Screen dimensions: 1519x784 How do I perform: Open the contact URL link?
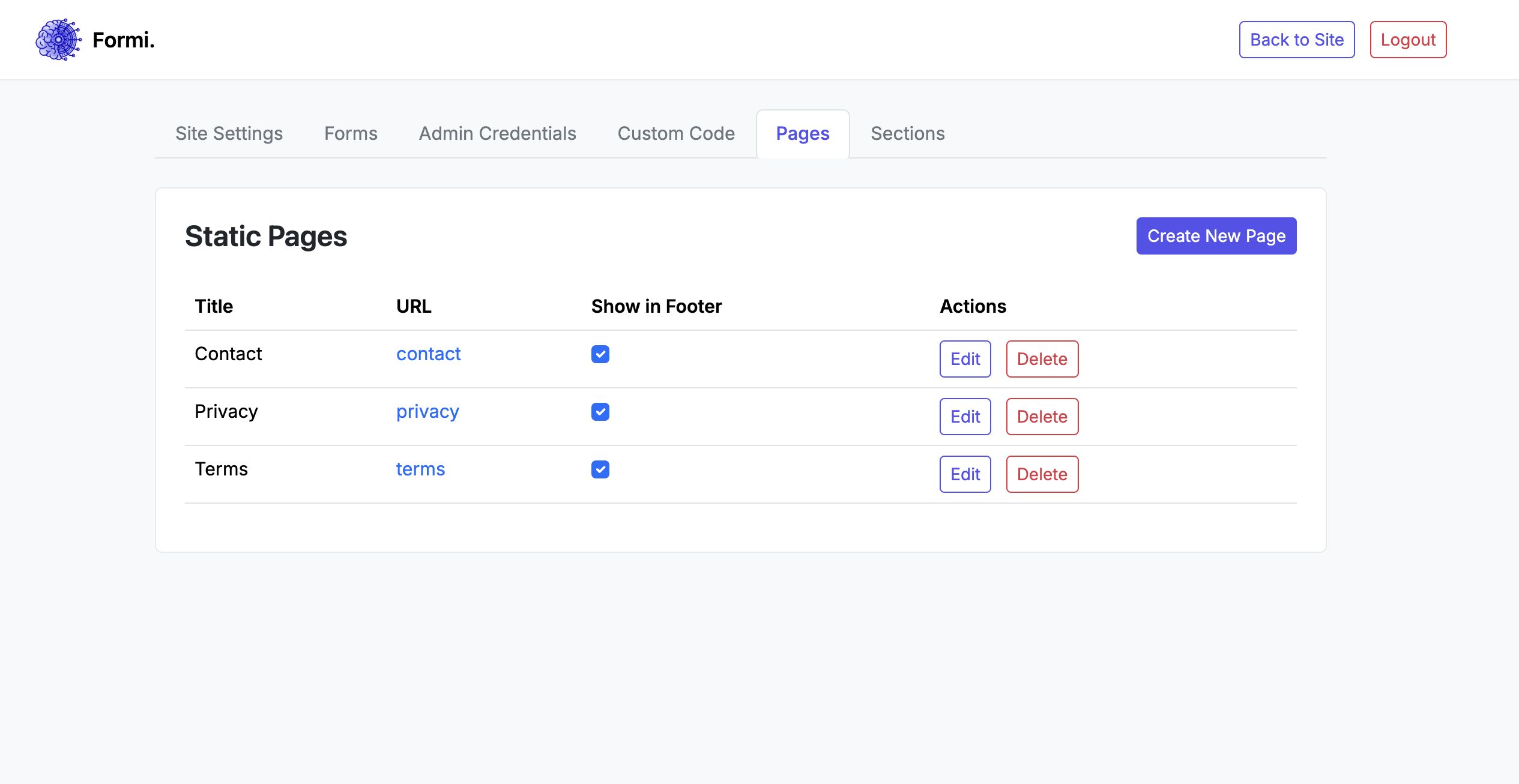tap(428, 354)
